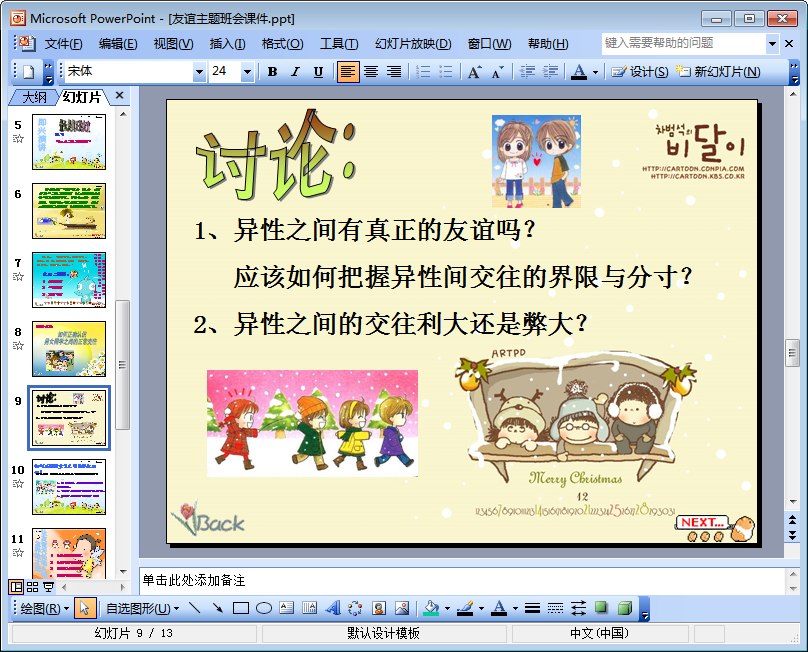Open fill color dropdown arrow
The height and width of the screenshot is (652, 808).
447,609
